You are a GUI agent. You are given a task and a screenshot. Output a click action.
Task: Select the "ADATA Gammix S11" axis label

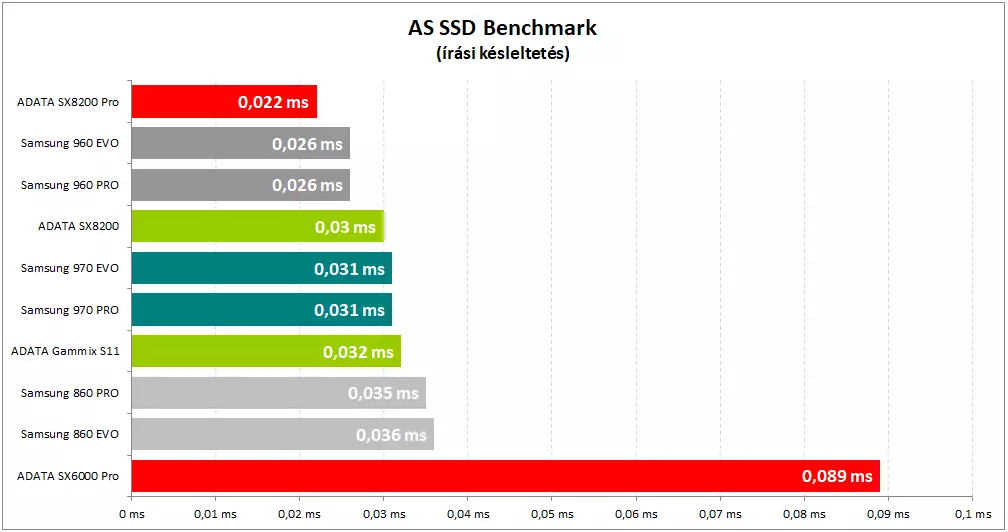coord(66,351)
